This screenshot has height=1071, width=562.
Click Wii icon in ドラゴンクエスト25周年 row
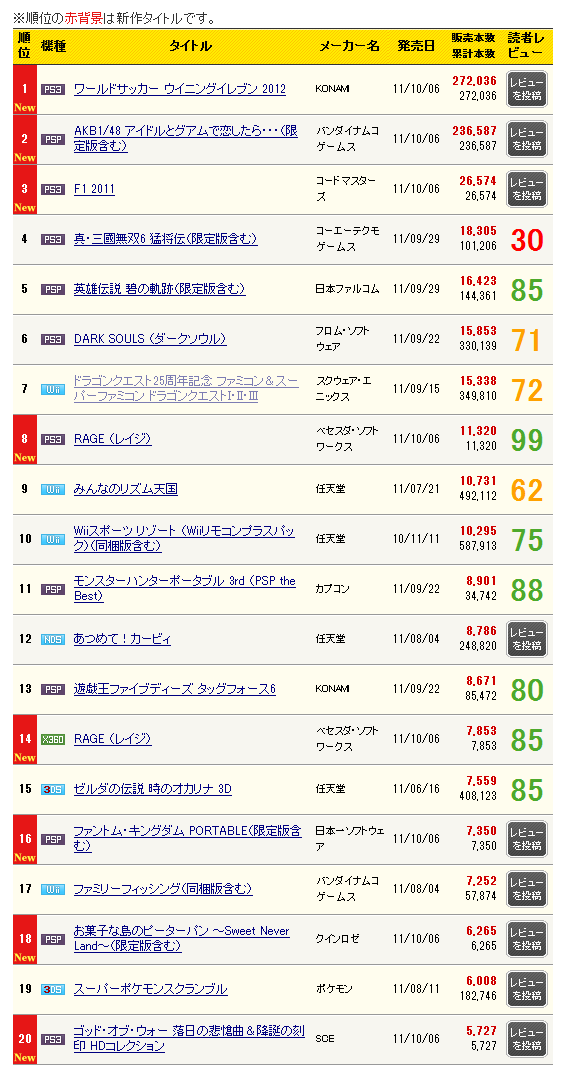(x=53, y=389)
